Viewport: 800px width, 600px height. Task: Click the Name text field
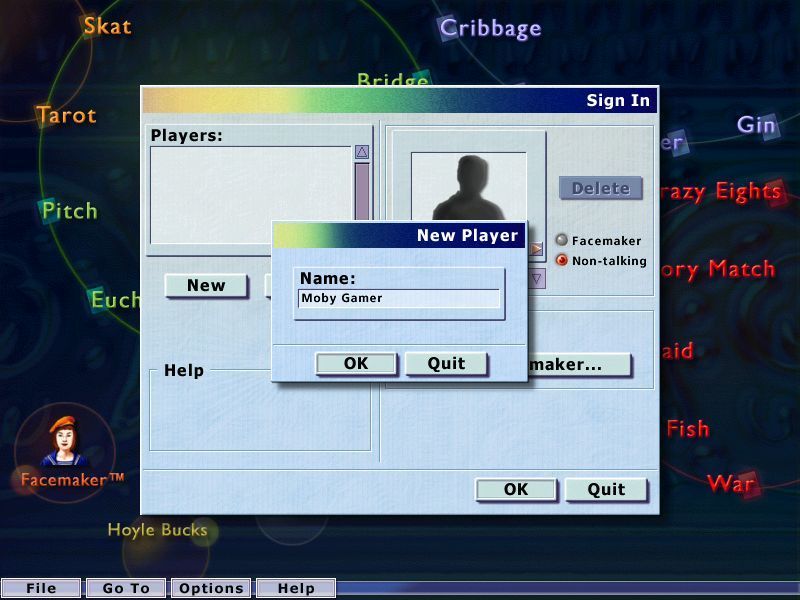(x=398, y=297)
